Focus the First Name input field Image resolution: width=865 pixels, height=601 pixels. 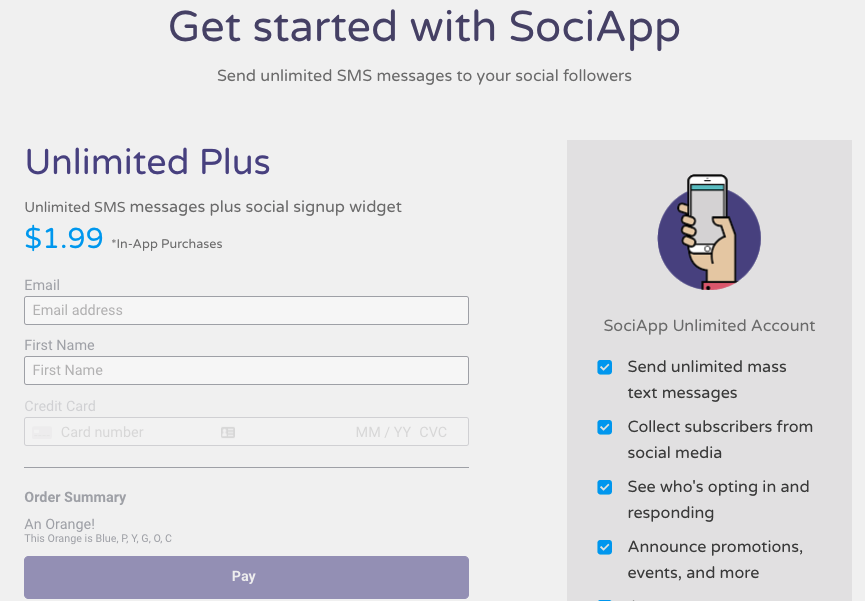247,370
